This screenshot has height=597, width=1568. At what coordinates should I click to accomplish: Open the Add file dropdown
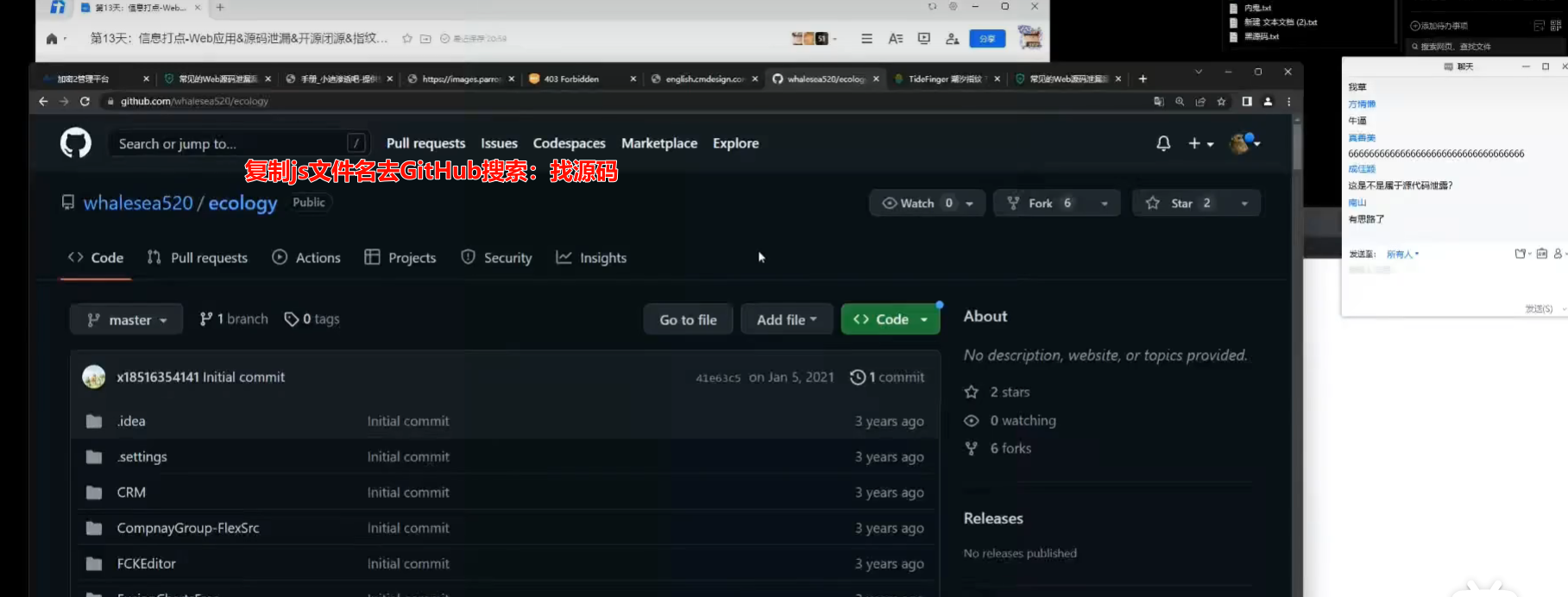coord(786,319)
